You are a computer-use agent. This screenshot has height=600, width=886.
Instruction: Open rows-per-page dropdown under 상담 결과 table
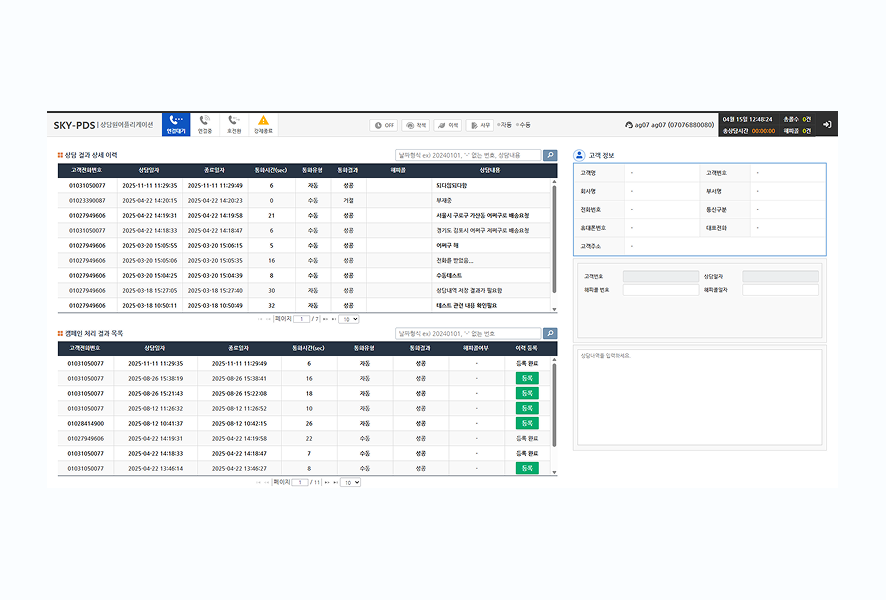pos(349,319)
